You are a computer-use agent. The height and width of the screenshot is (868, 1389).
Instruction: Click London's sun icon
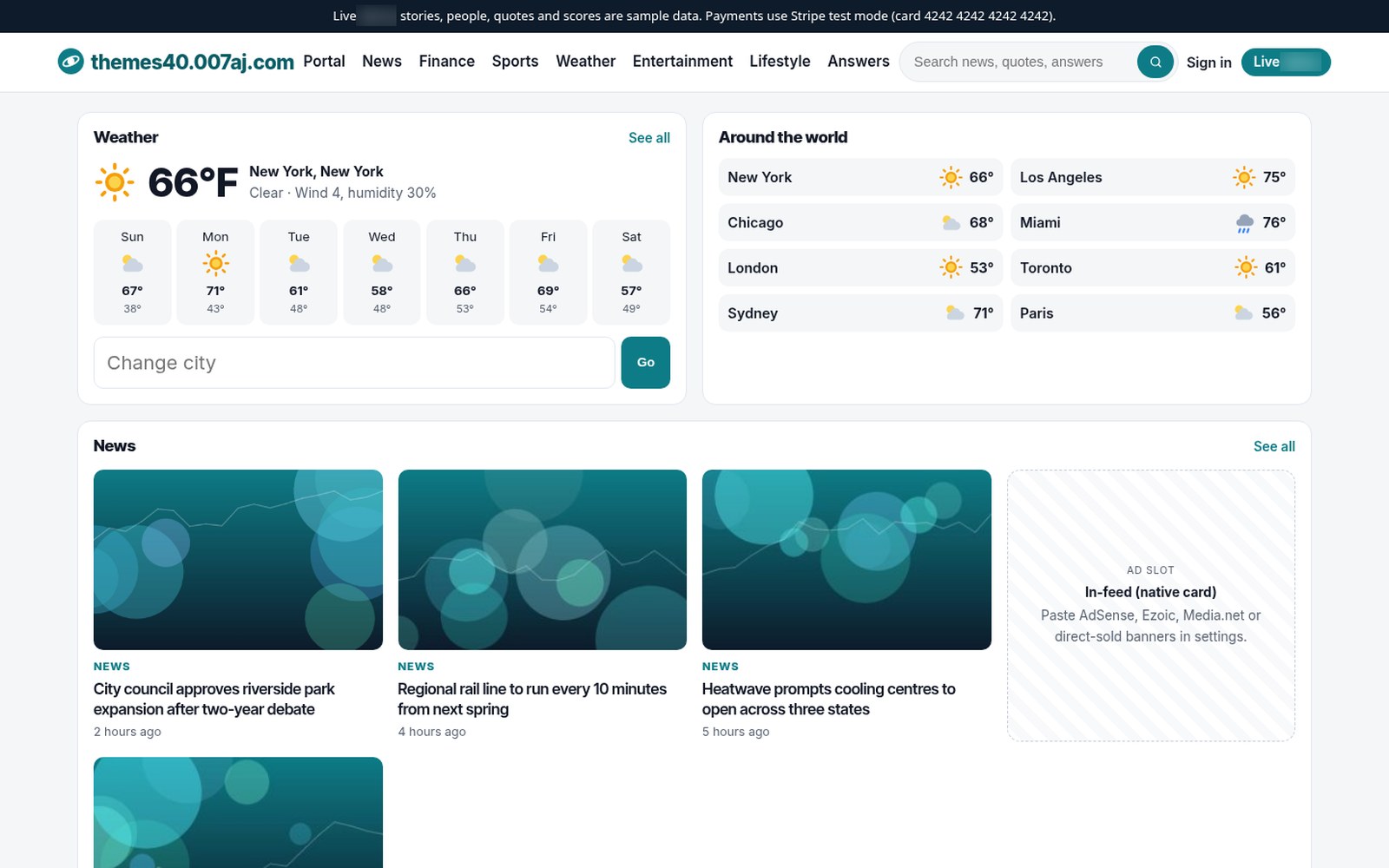pyautogui.click(x=951, y=267)
